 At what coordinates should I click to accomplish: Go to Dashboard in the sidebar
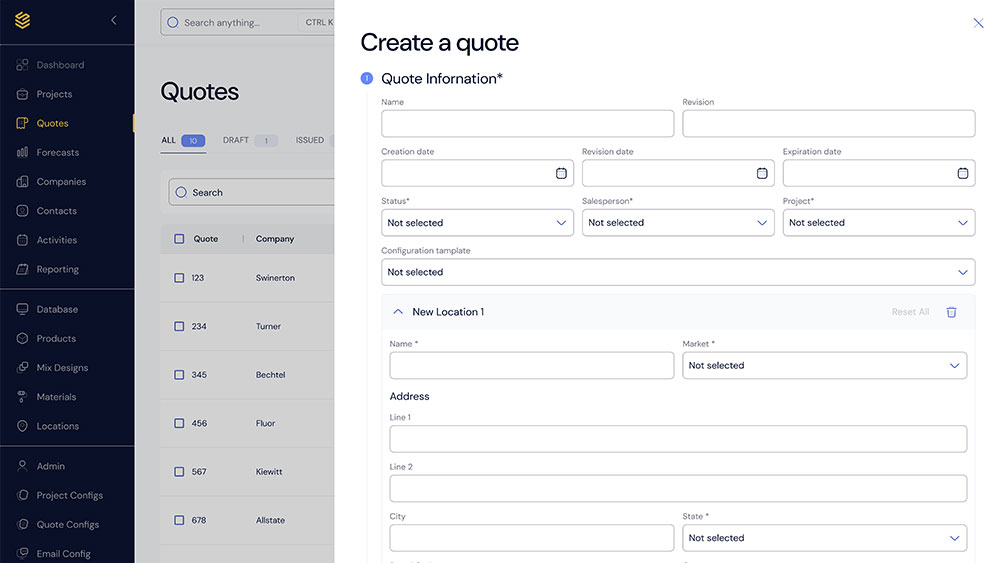click(60, 65)
